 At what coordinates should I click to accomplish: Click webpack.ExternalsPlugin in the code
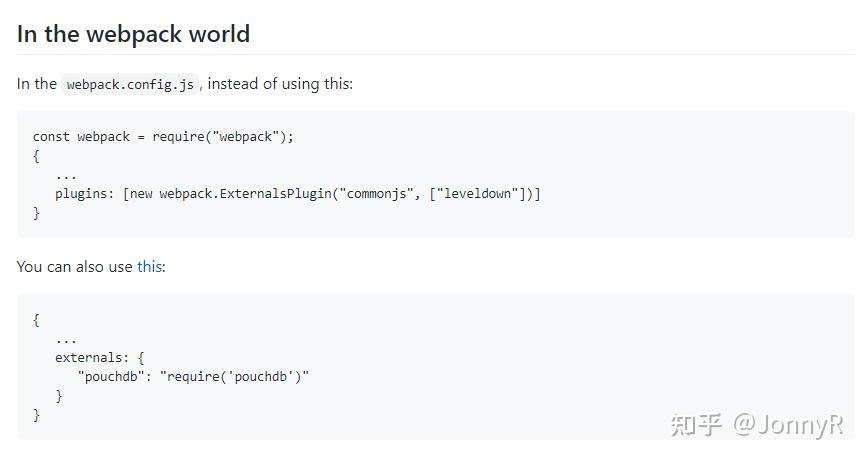[245, 194]
